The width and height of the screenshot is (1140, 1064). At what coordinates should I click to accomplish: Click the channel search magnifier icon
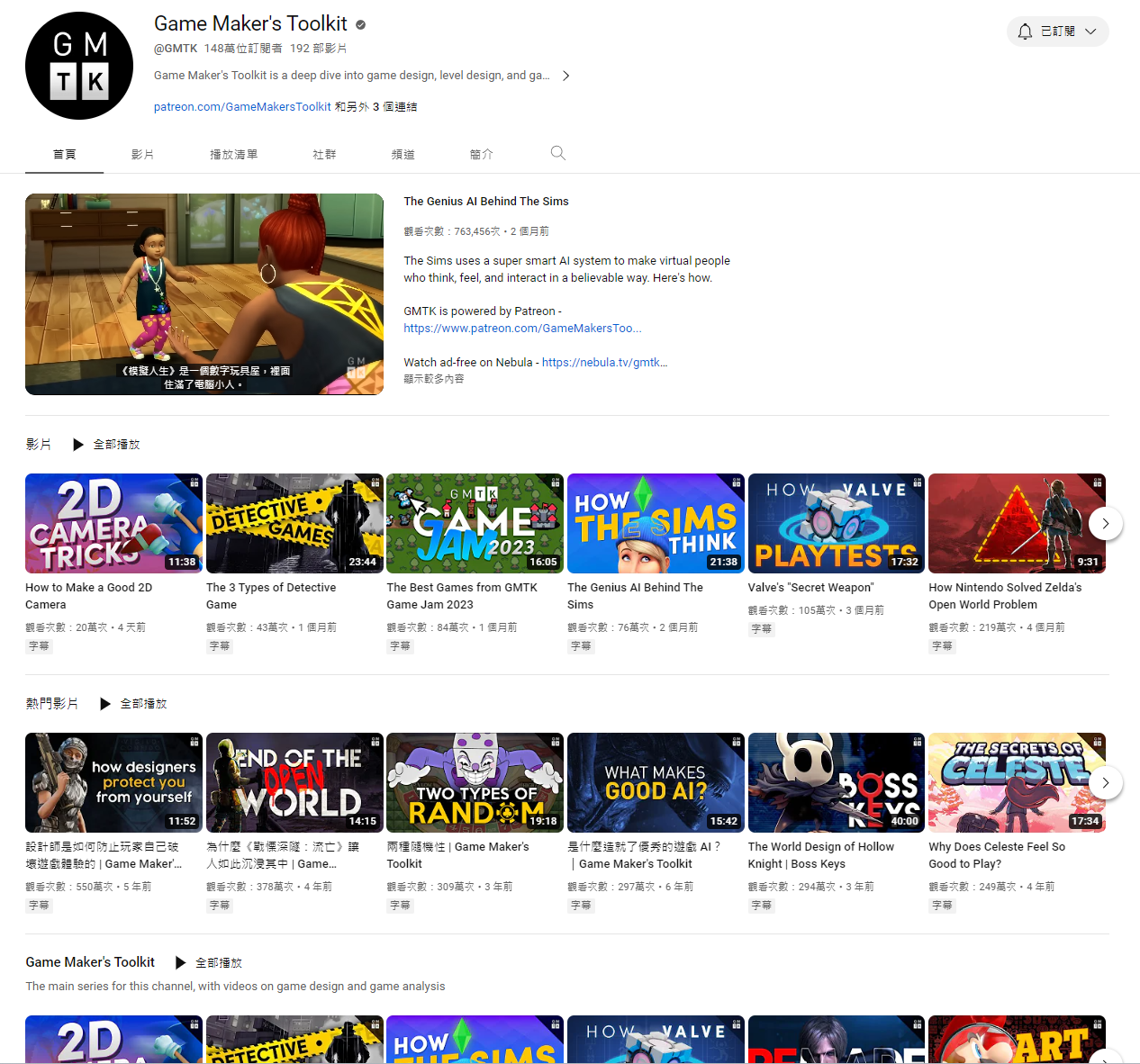[558, 153]
